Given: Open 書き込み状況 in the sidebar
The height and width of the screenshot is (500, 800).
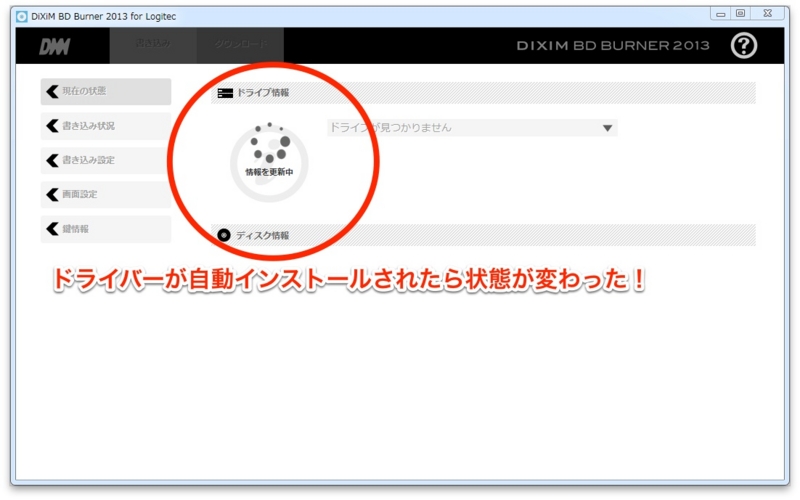Looking at the screenshot, I should click(106, 126).
